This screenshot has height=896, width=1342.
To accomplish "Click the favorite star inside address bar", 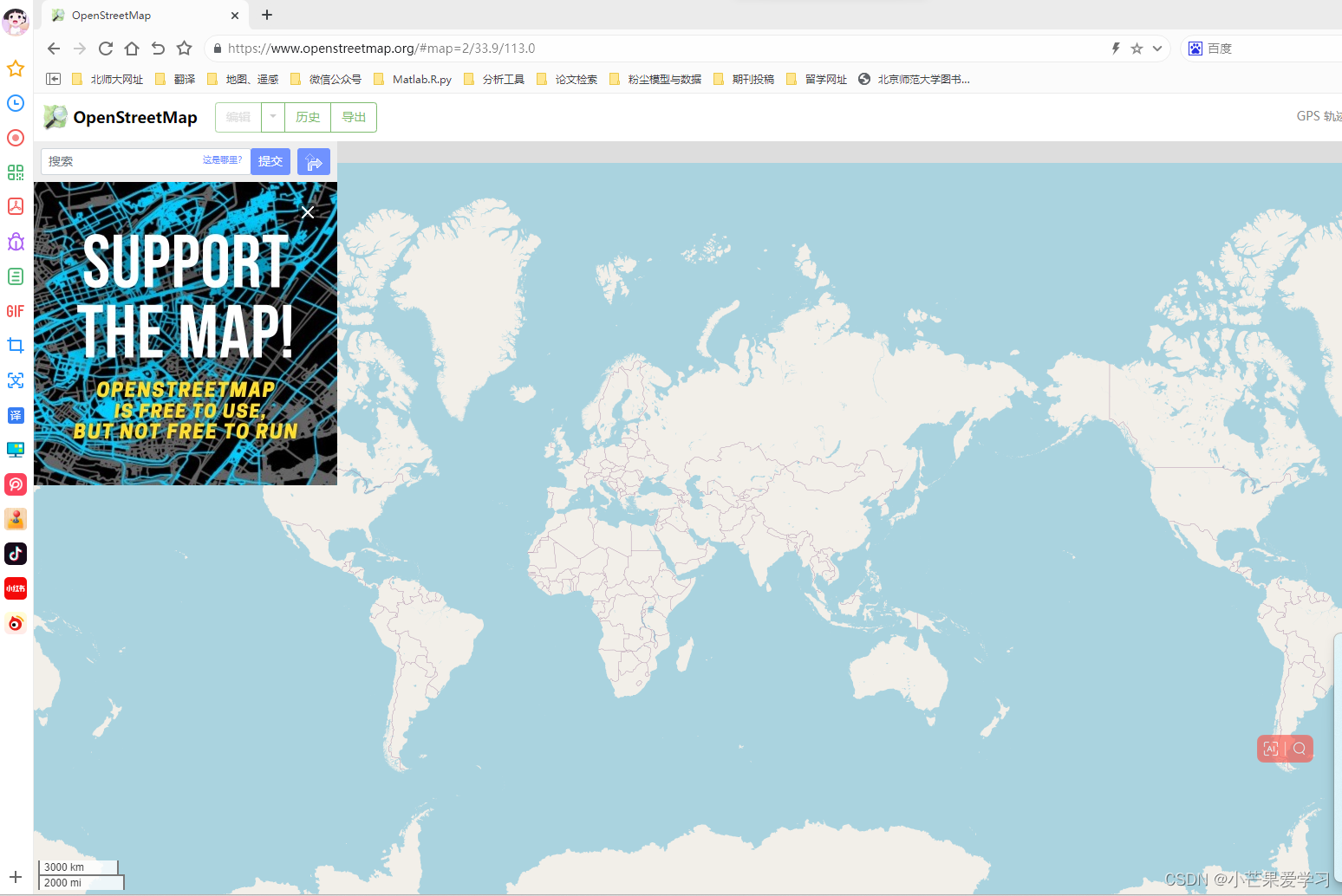I will tap(1137, 49).
